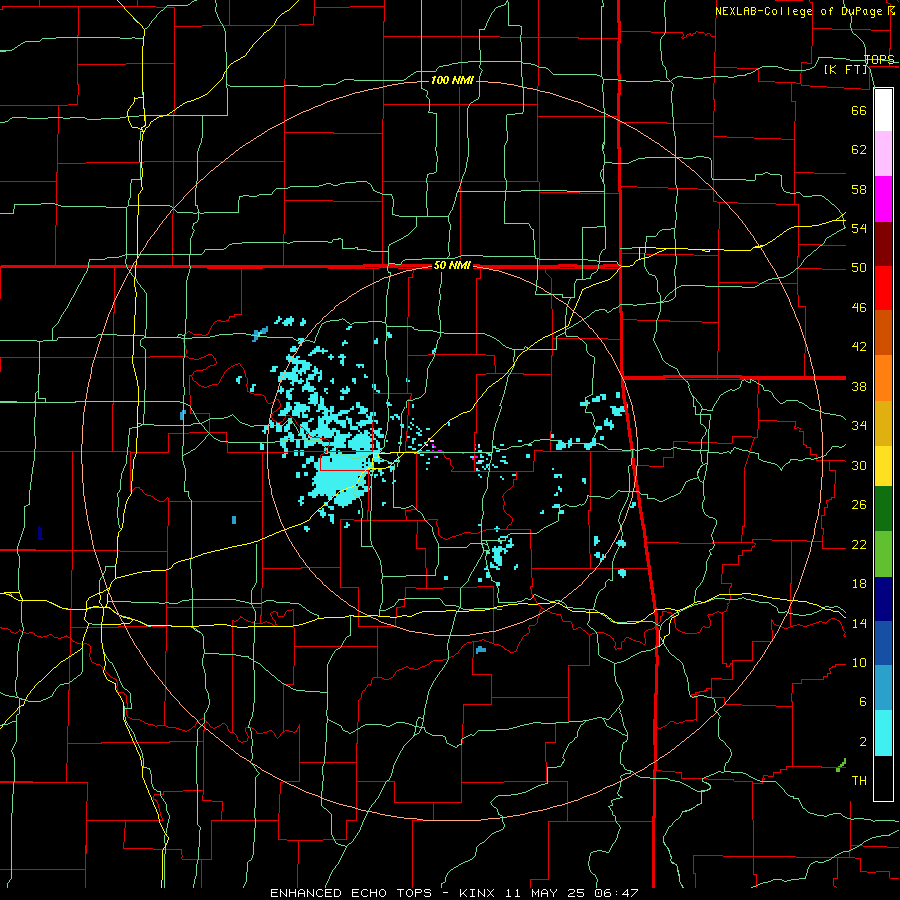Click the legend value "14"
The image size is (900, 900).
tap(859, 623)
